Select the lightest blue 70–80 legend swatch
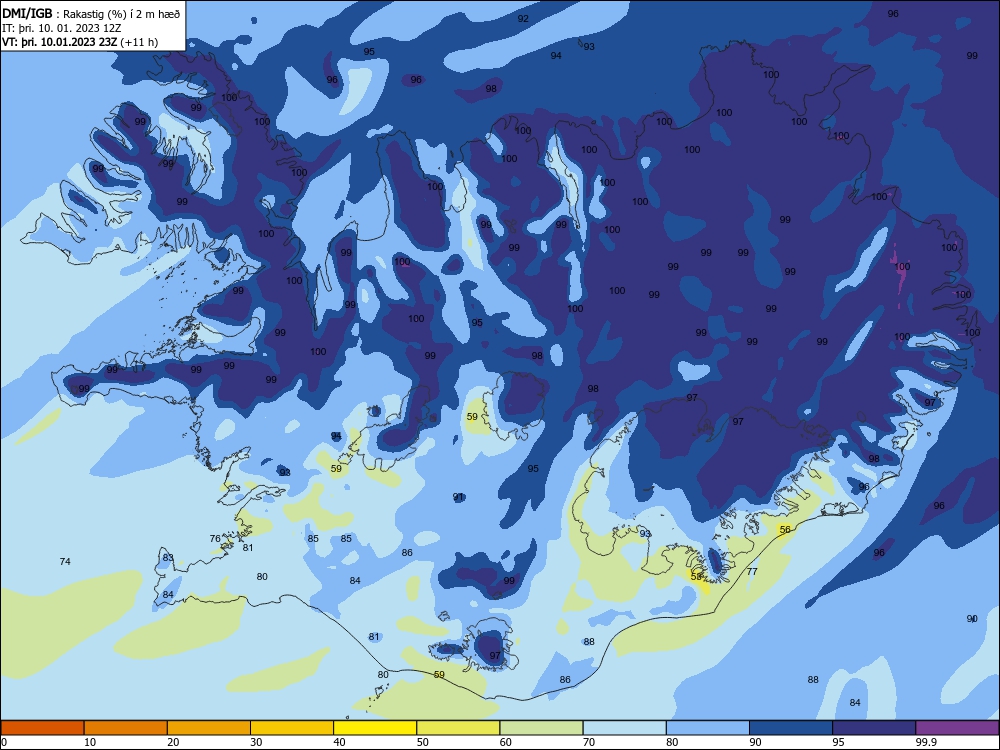The width and height of the screenshot is (1000, 750). (624, 728)
